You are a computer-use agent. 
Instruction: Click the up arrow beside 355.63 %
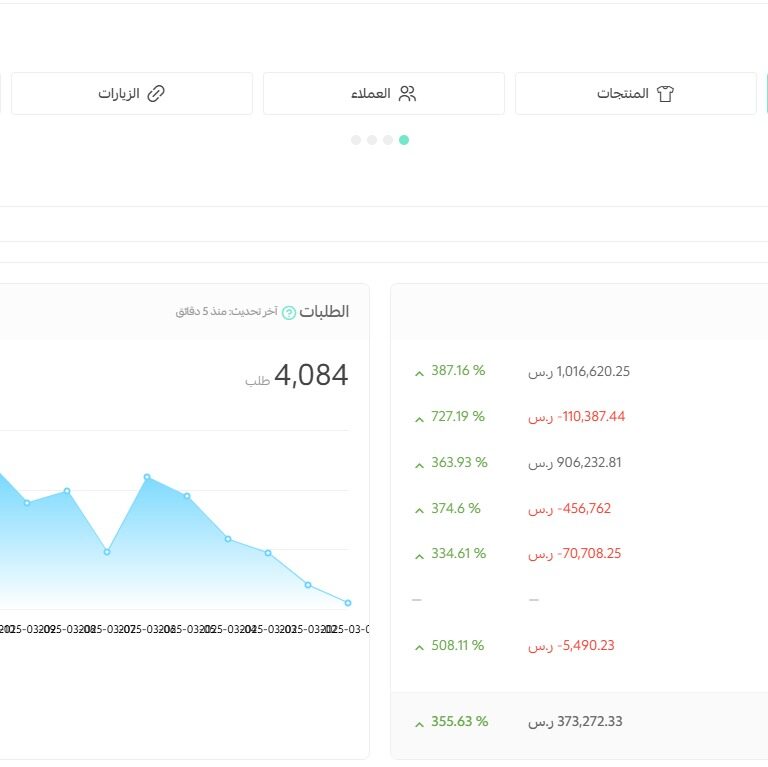point(419,724)
